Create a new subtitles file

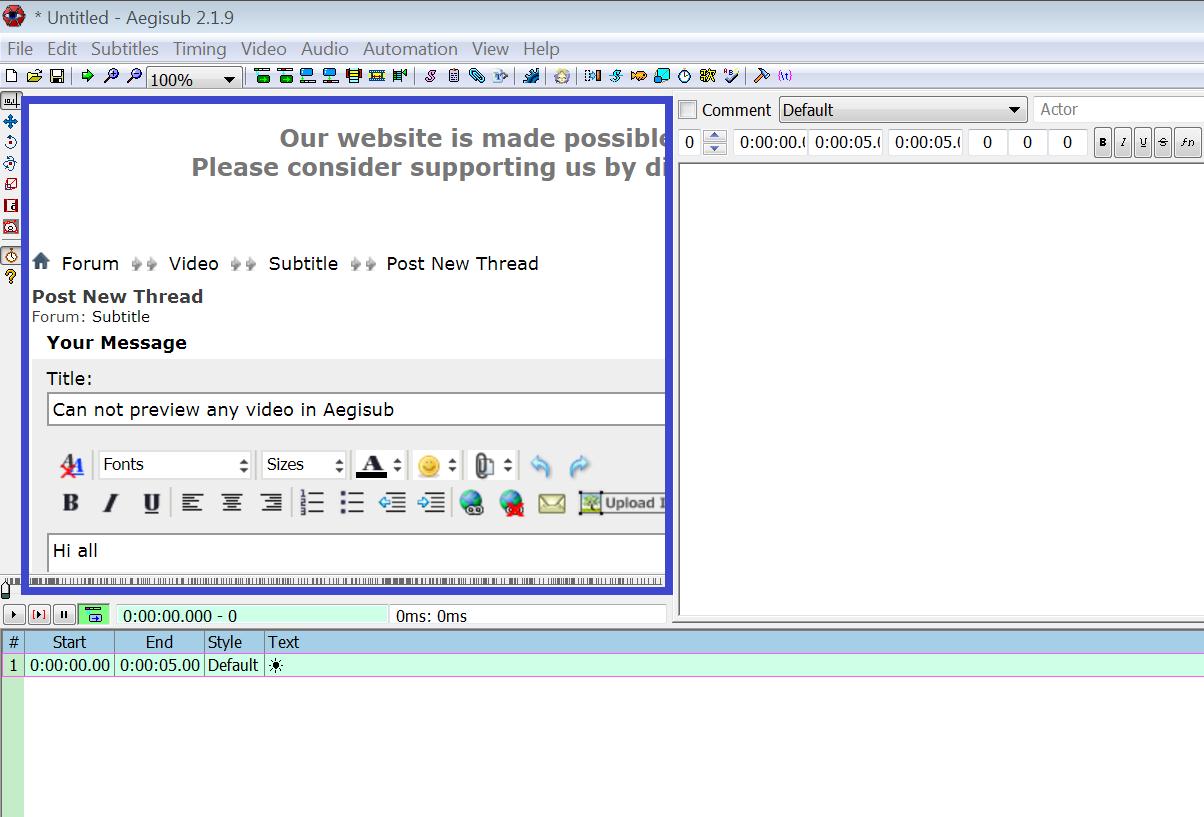coord(11,76)
